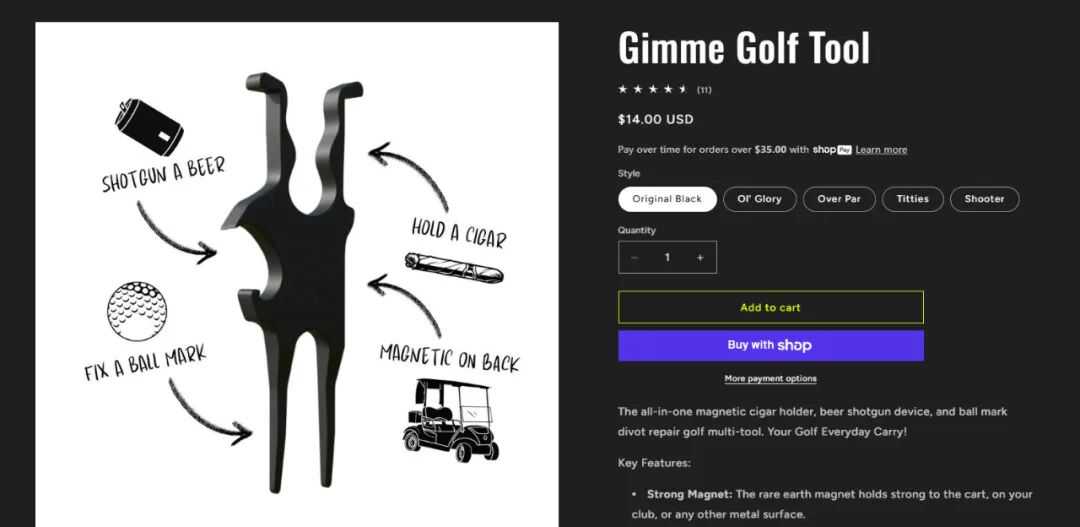1080x527 pixels.
Task: Pick the Titties style option
Action: click(x=913, y=199)
